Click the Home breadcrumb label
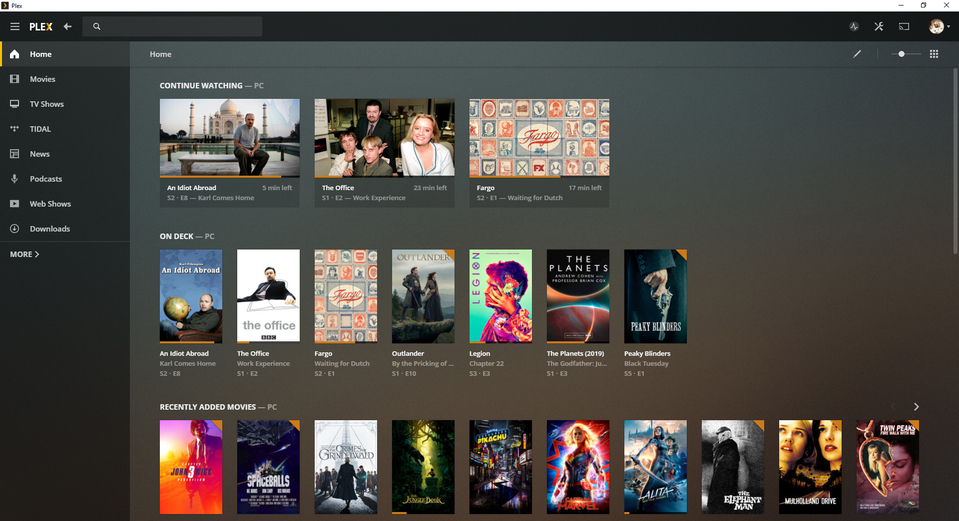 click(160, 54)
